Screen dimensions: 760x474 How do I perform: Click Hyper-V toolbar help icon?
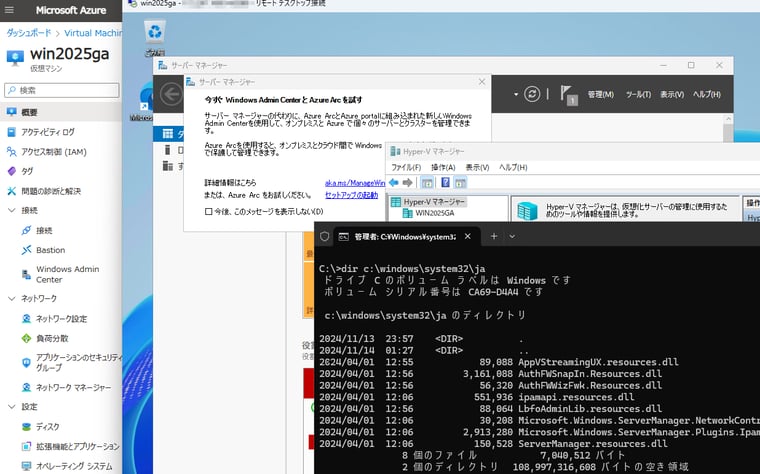(x=445, y=183)
